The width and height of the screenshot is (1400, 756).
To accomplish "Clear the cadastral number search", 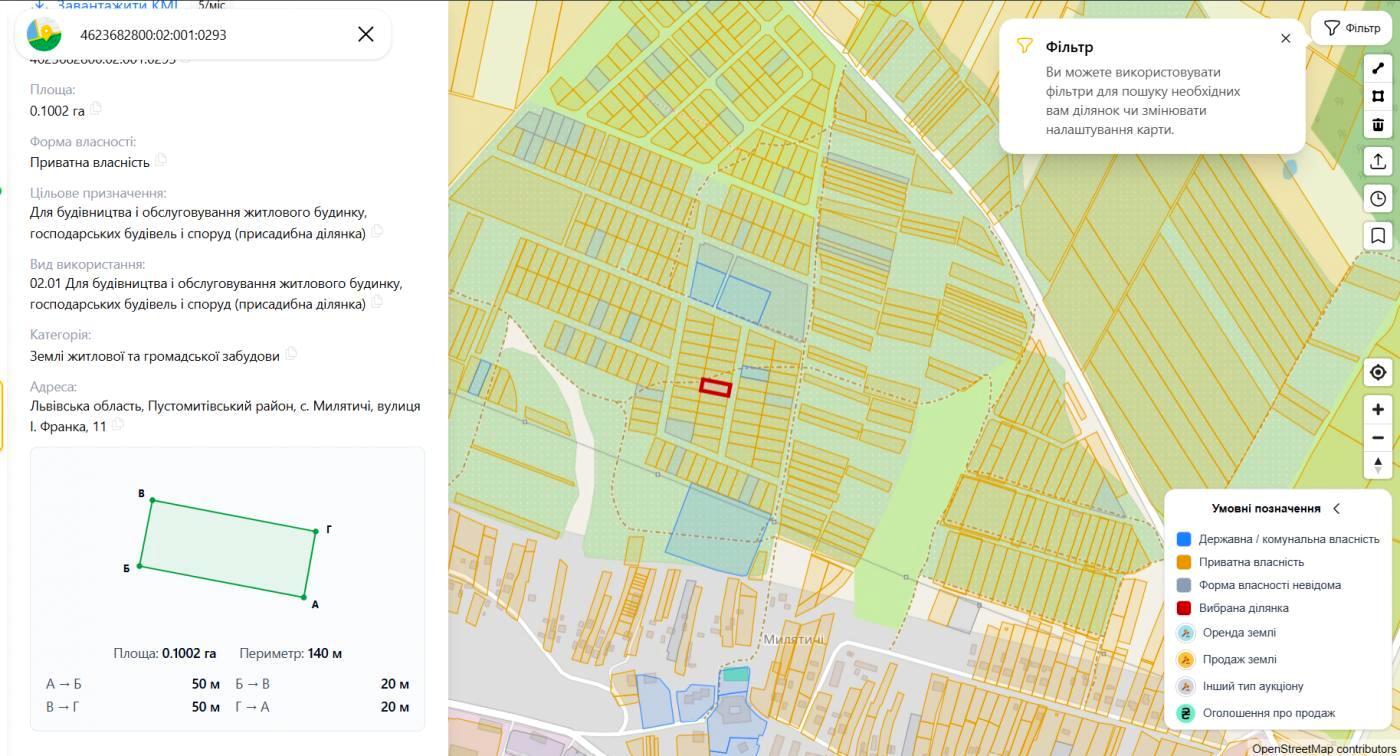I will click(366, 34).
